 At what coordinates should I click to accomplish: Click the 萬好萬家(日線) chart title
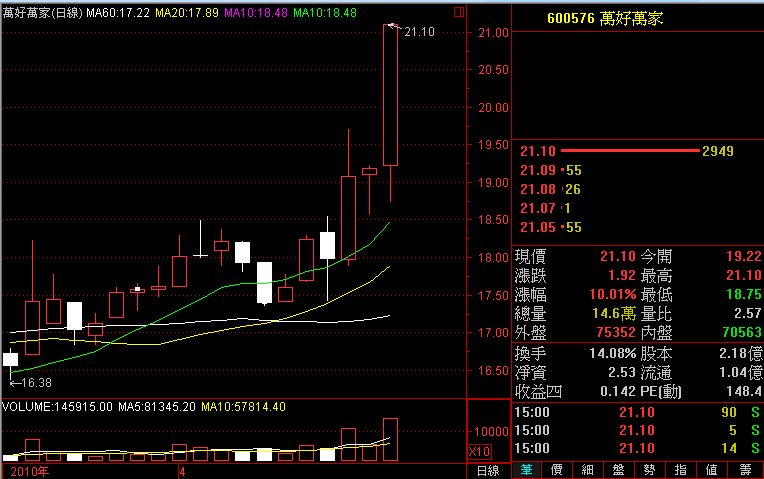[x=42, y=13]
